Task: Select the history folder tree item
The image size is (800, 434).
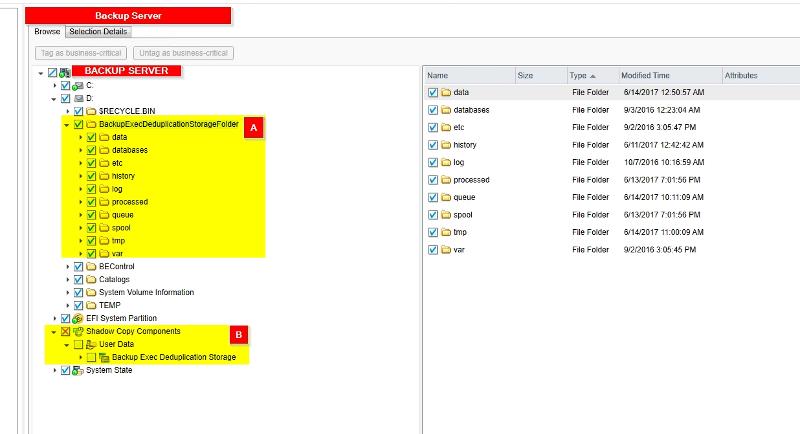Action: click(123, 176)
